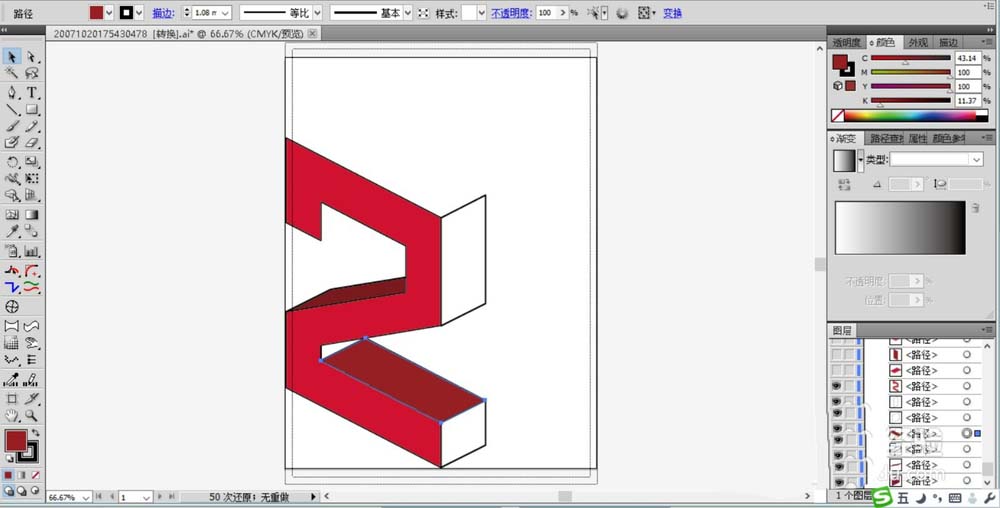Click the Recolor Artwork icon in control bar
The height and width of the screenshot is (508, 1000).
click(622, 13)
